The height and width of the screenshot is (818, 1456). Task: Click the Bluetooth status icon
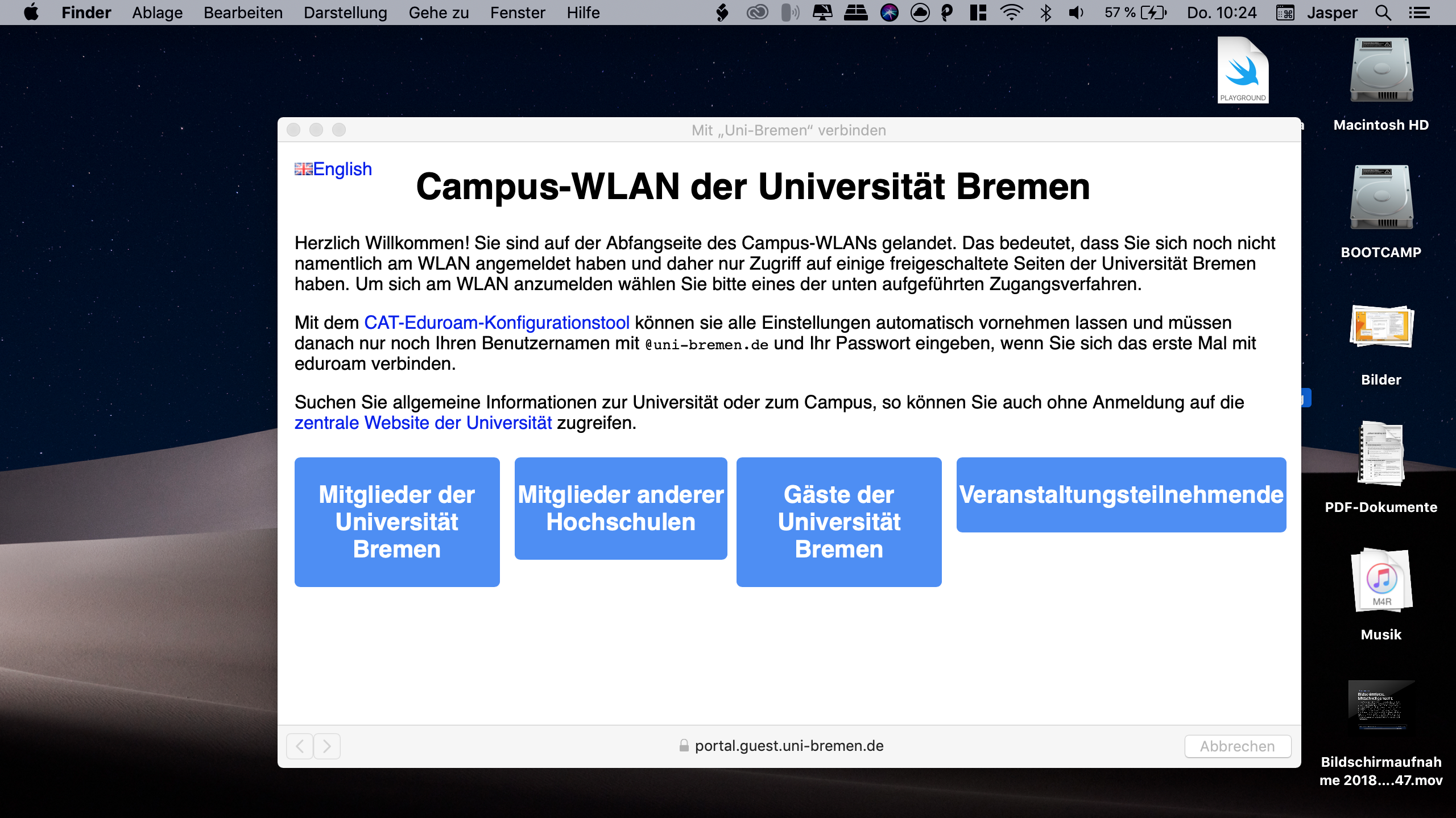[1045, 13]
